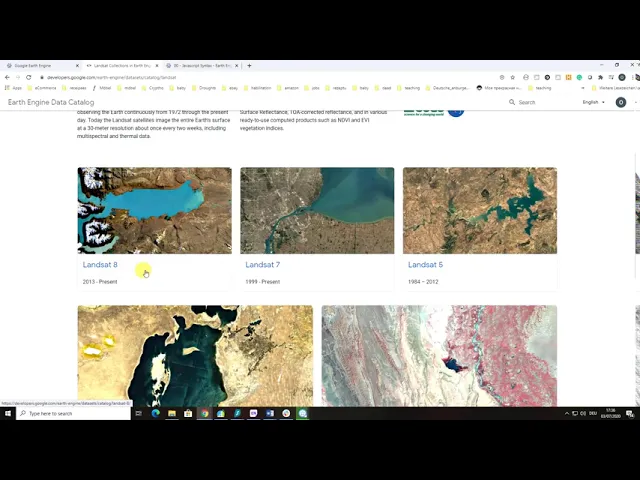Image resolution: width=640 pixels, height=480 pixels.
Task: Close the Javascript Syntax tab
Action: pos(236,66)
